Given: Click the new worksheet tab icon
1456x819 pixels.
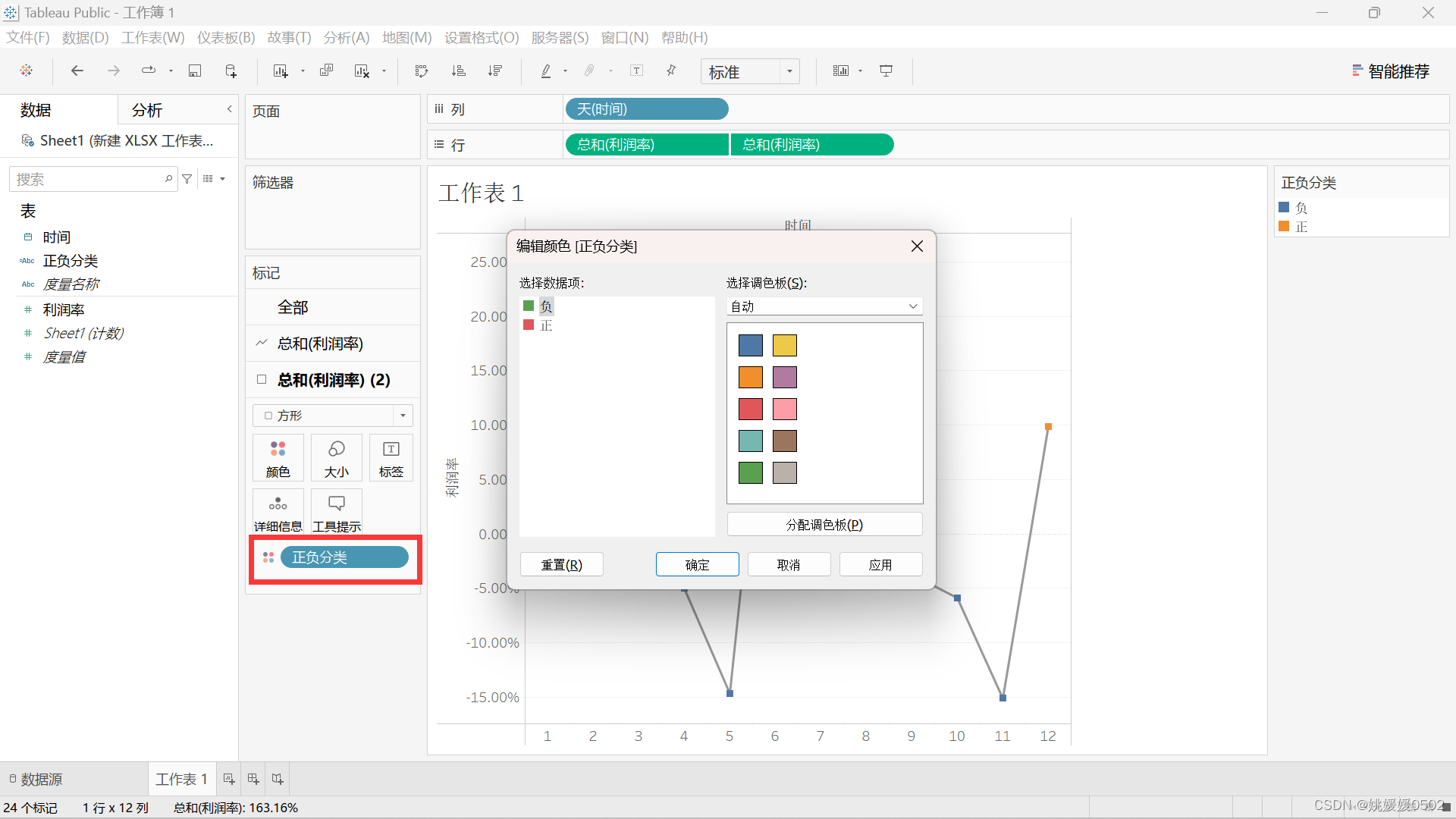Looking at the screenshot, I should pos(228,779).
